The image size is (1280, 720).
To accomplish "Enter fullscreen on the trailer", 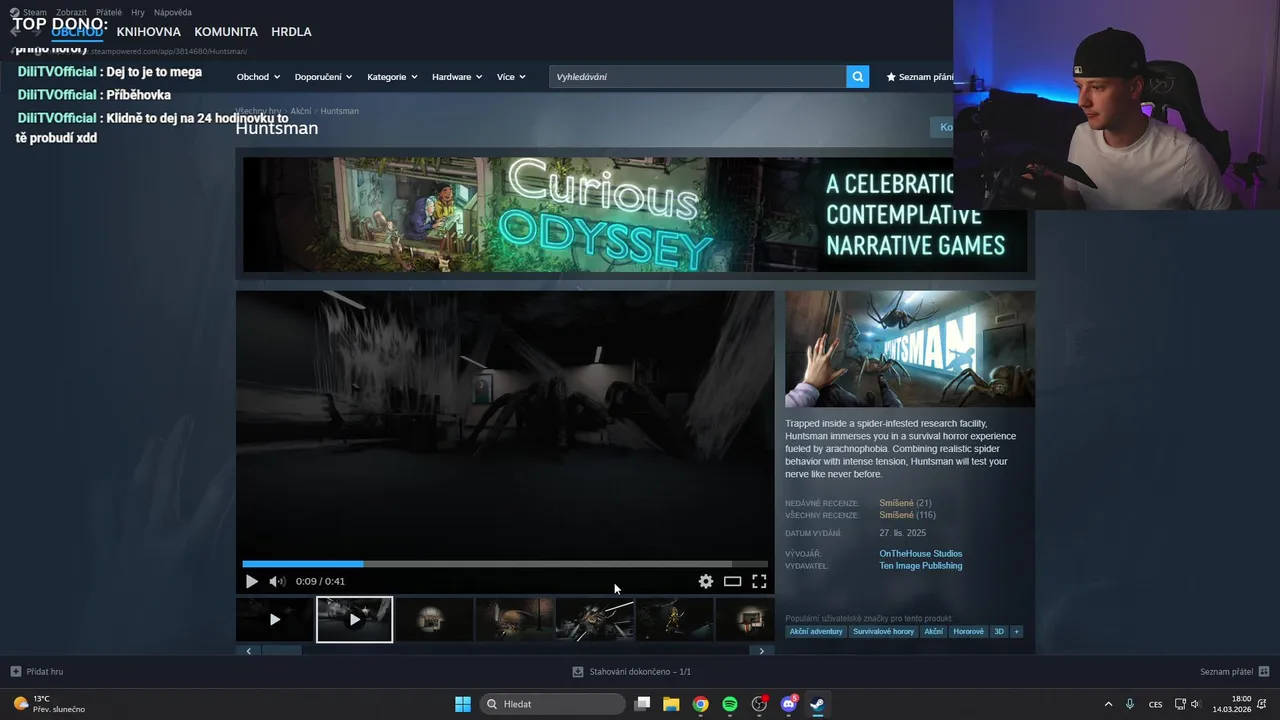I will 759,581.
